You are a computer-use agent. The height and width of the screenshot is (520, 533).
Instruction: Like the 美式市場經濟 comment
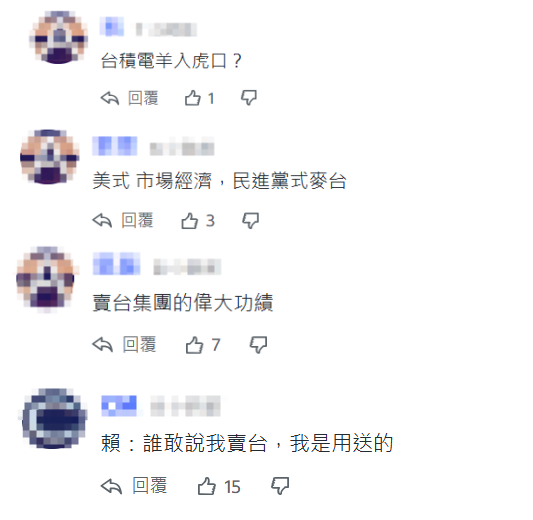[189, 221]
